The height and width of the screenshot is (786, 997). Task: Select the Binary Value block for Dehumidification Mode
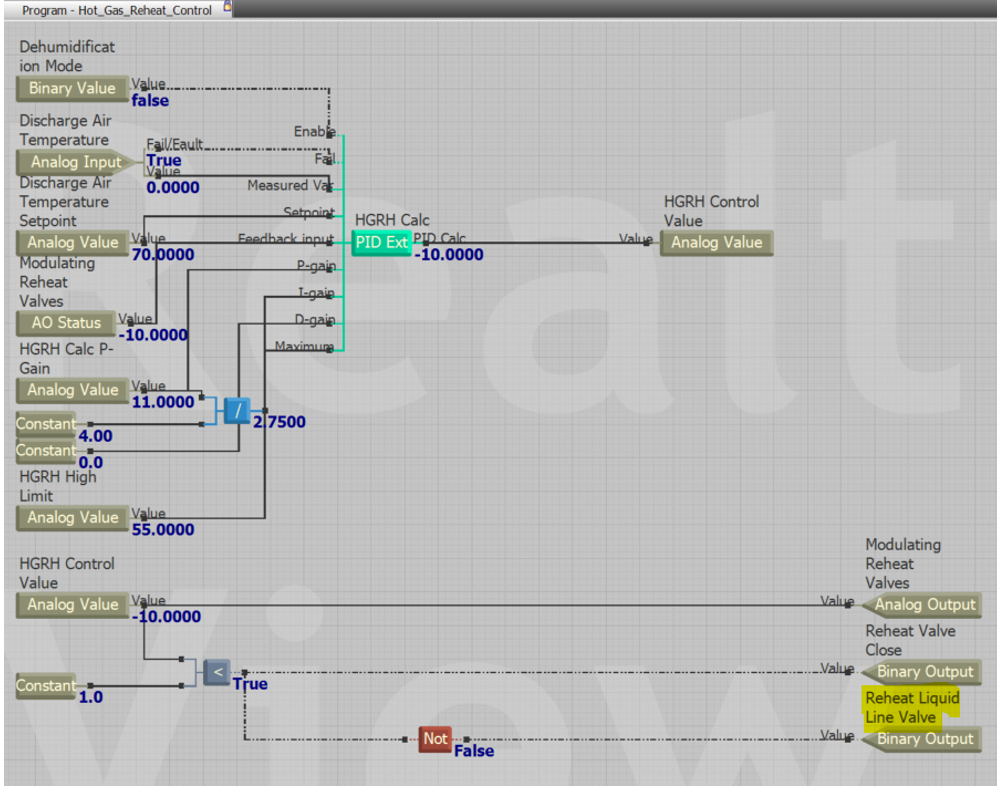click(x=71, y=89)
